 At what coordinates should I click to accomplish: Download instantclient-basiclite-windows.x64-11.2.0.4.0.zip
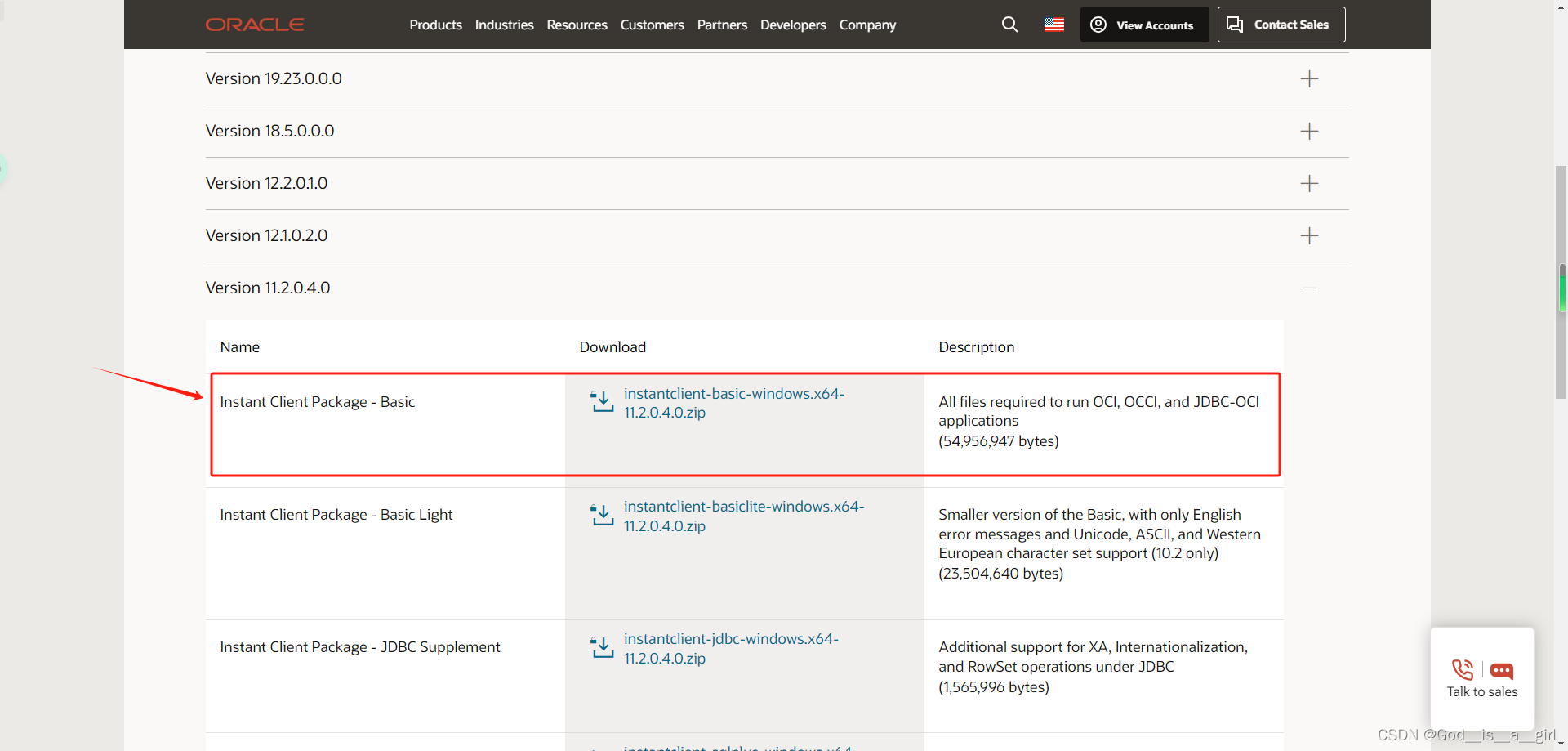[744, 516]
